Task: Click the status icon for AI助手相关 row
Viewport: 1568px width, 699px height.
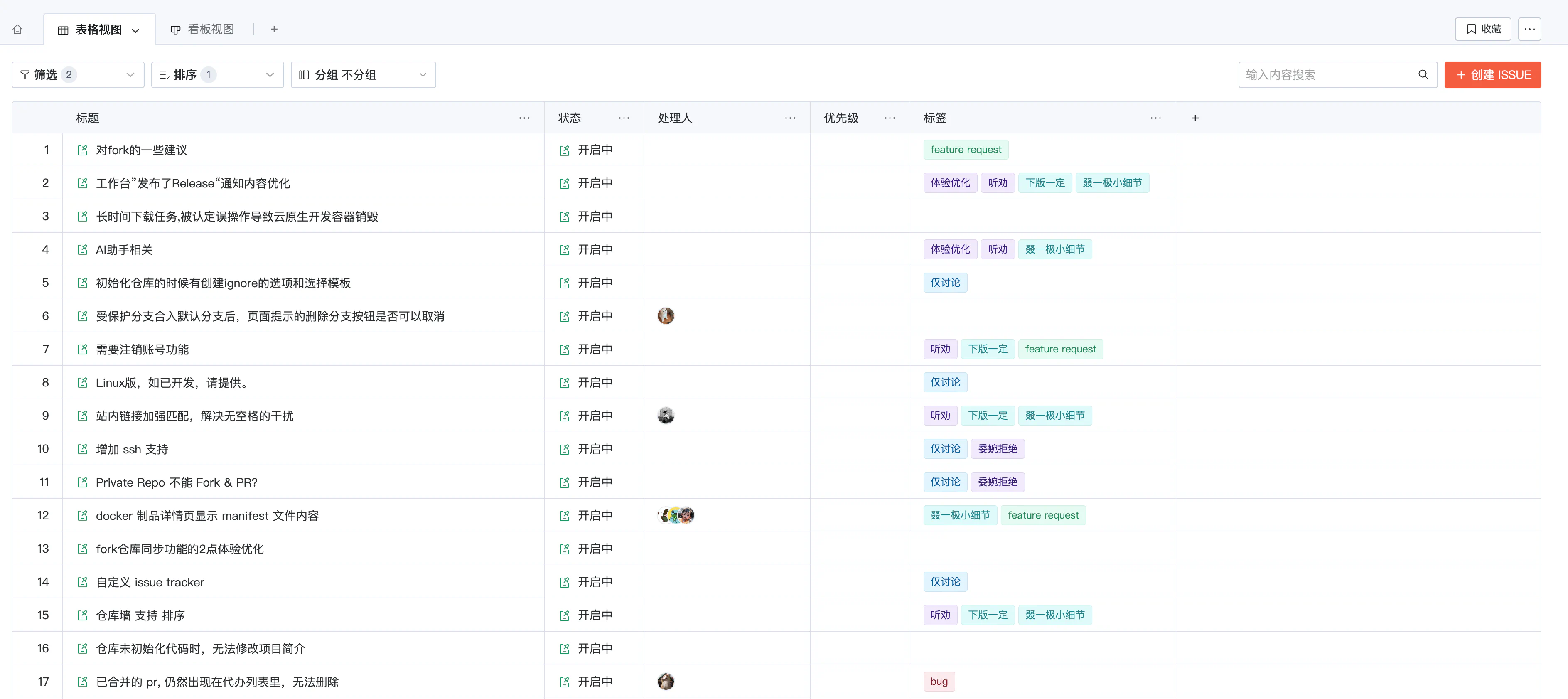Action: pos(564,250)
